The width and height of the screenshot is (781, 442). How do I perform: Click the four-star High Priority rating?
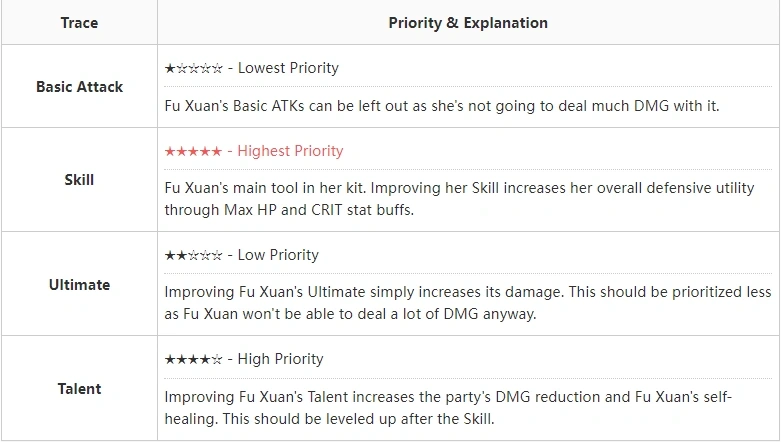pyautogui.click(x=193, y=359)
